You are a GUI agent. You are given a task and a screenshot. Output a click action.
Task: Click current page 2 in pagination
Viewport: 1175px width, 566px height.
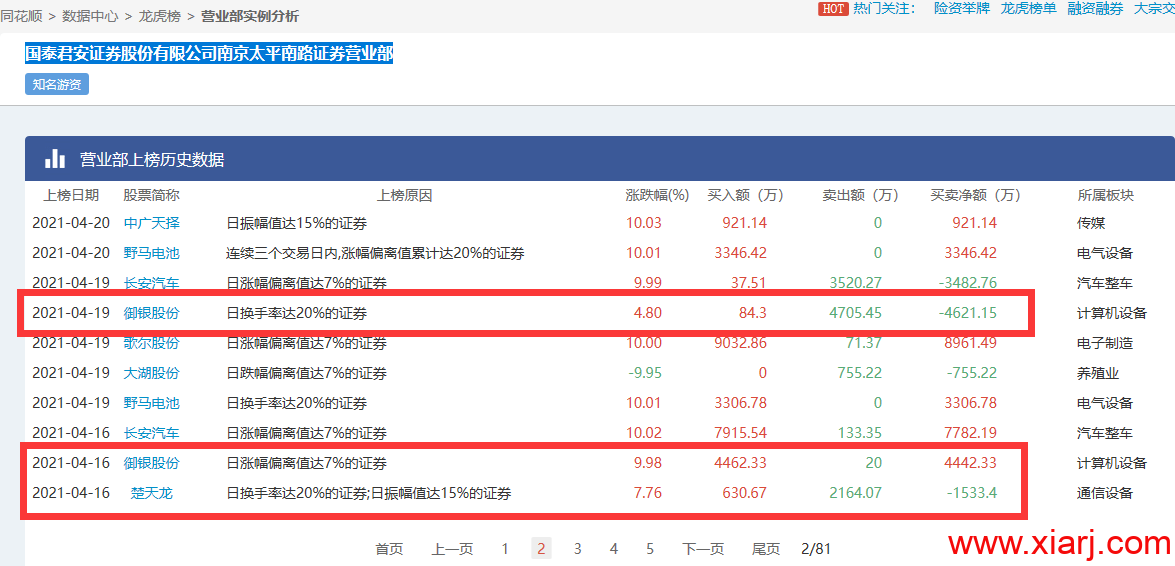541,549
